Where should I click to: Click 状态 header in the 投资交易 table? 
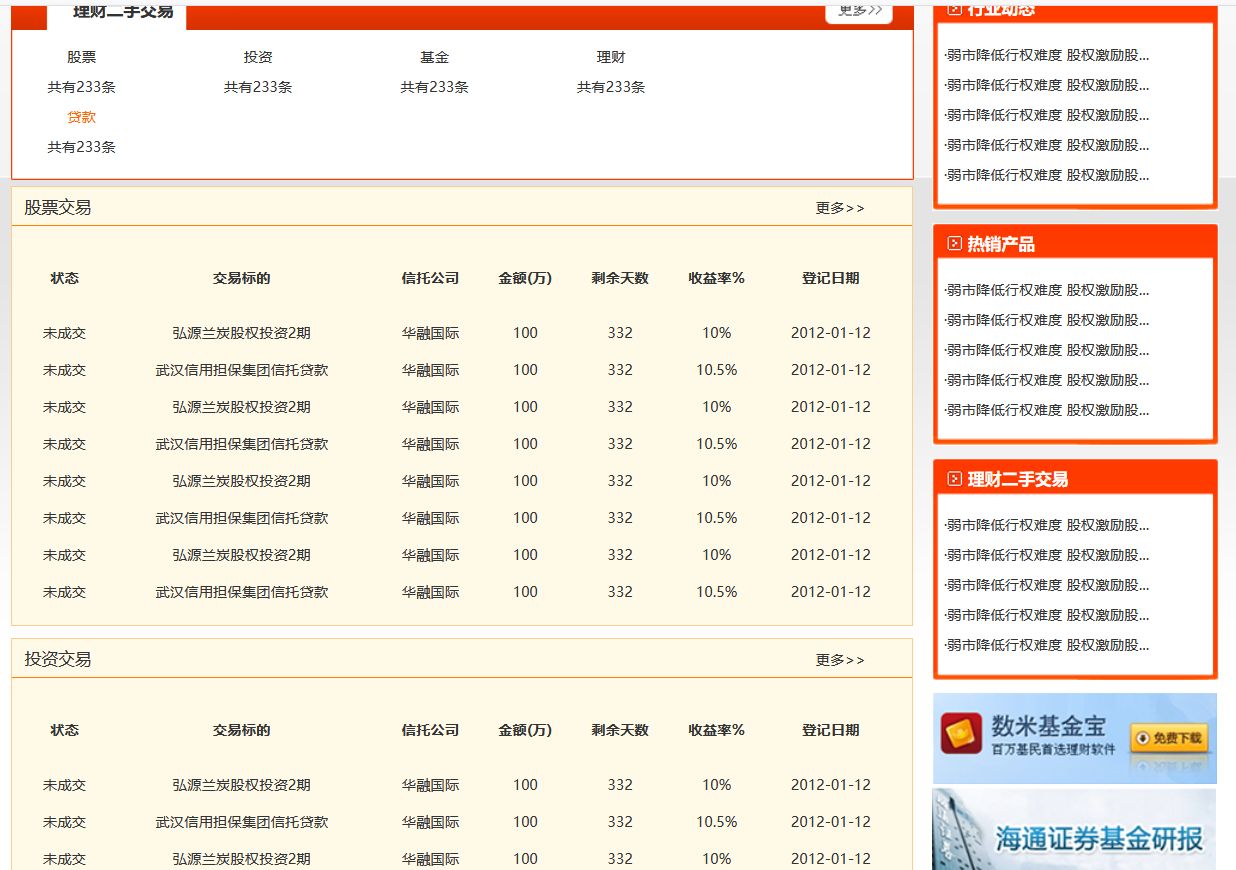click(x=65, y=730)
